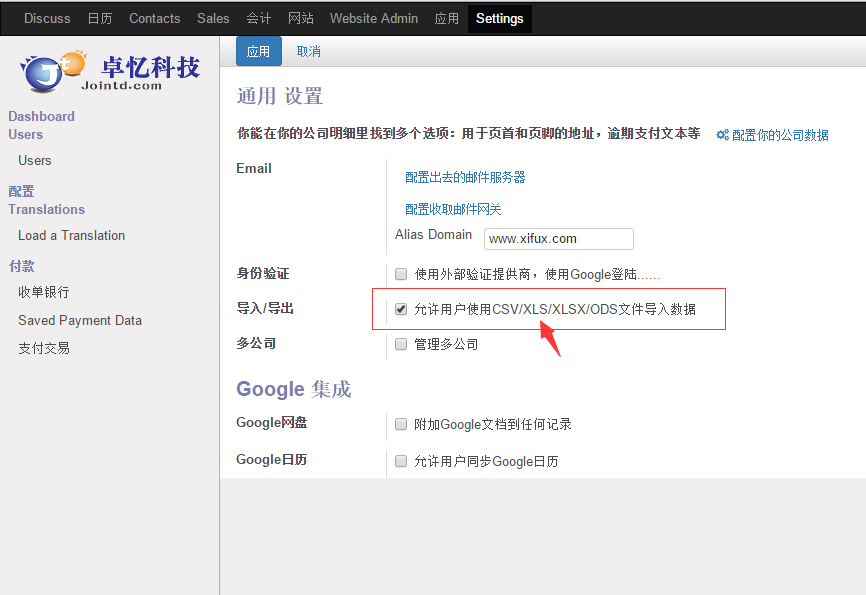Screen dimensions: 866x595
Task: Open Saved Payment Data in sidebar
Action: pos(80,320)
